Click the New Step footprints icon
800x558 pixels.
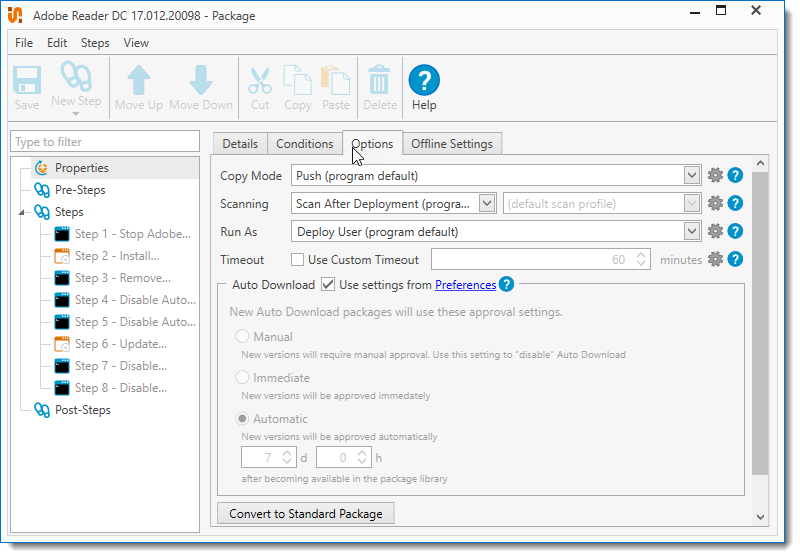point(76,78)
